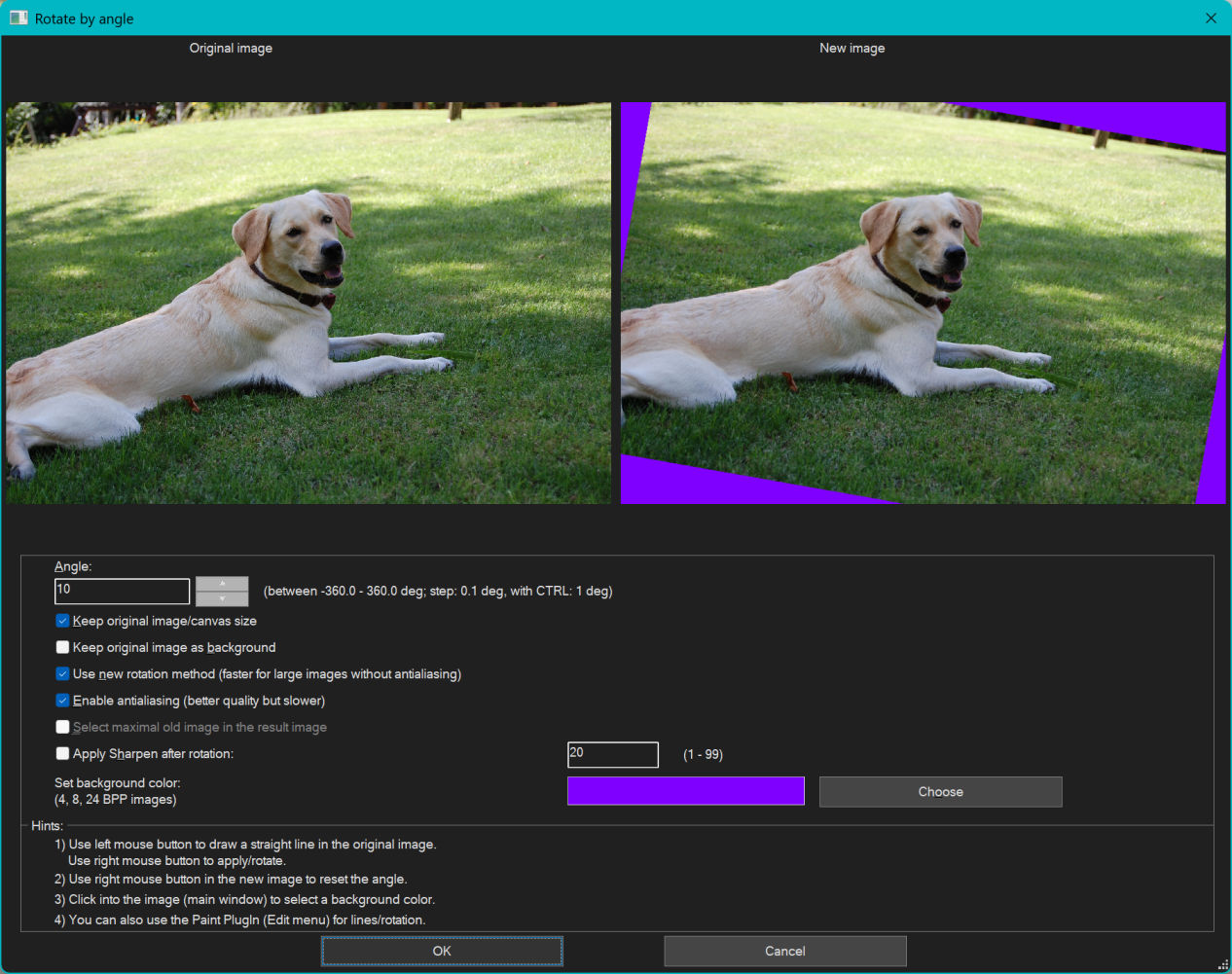Image resolution: width=1232 pixels, height=974 pixels.
Task: Click the sharpen value field showing 20
Action: click(x=612, y=754)
